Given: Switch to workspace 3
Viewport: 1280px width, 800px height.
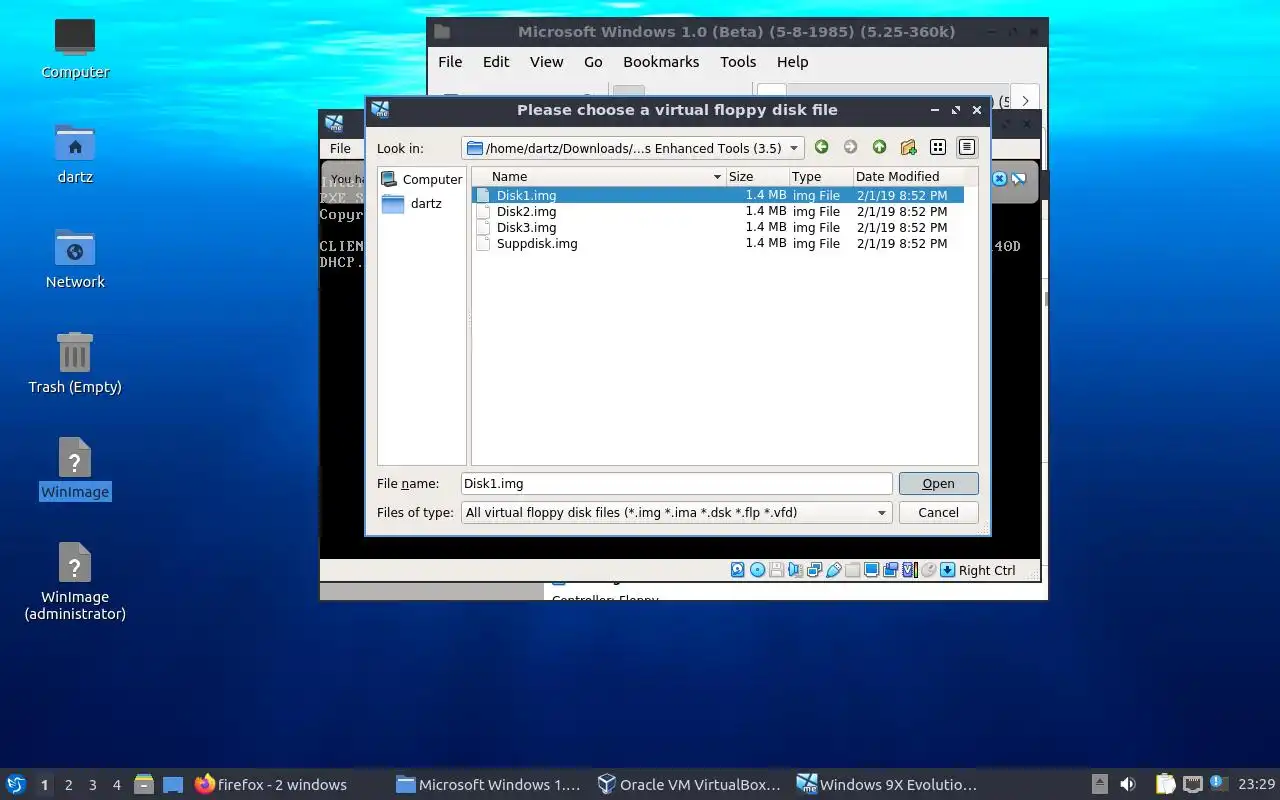Looking at the screenshot, I should [x=92, y=785].
